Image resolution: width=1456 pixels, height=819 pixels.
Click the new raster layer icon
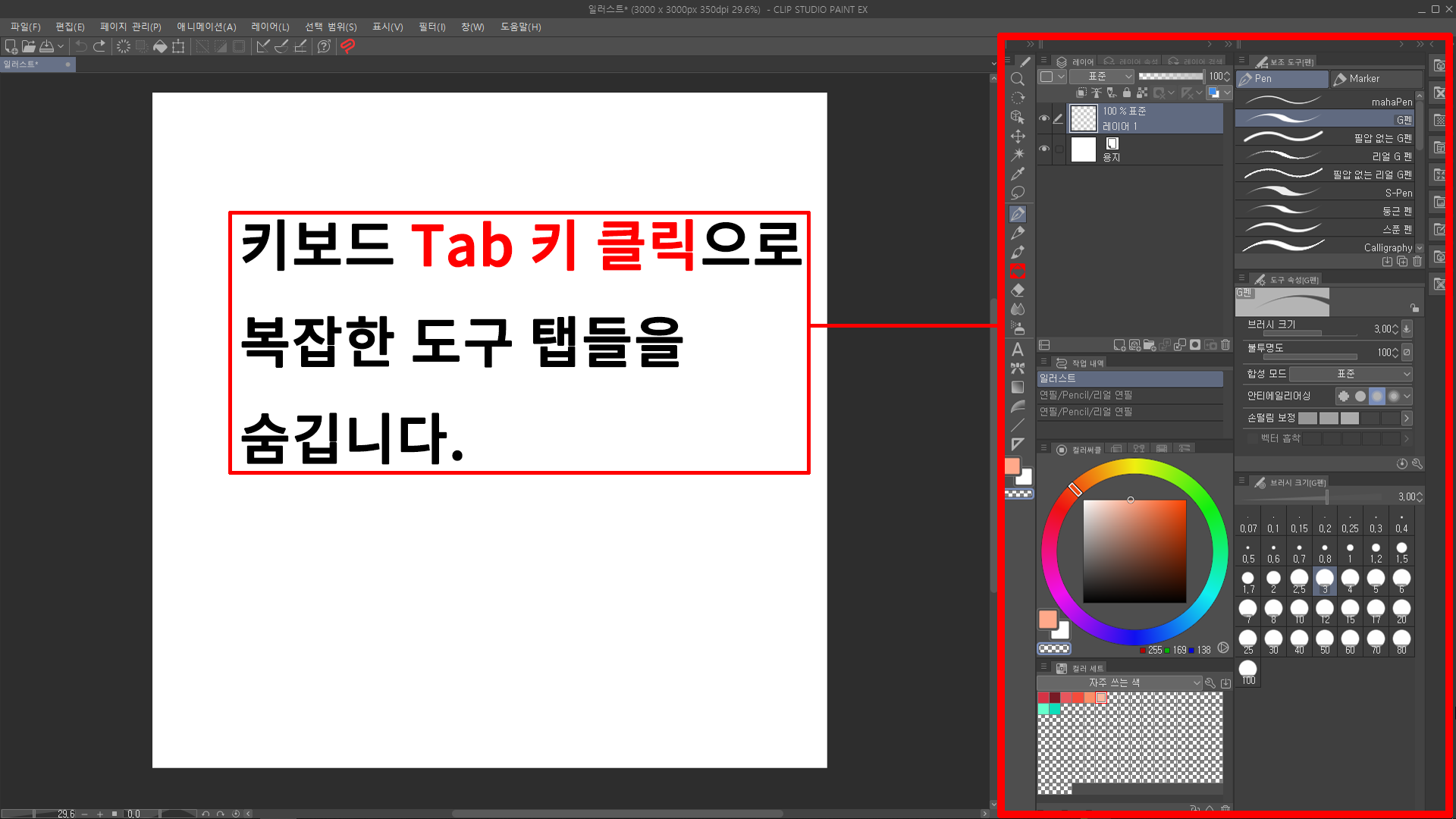click(x=1119, y=345)
